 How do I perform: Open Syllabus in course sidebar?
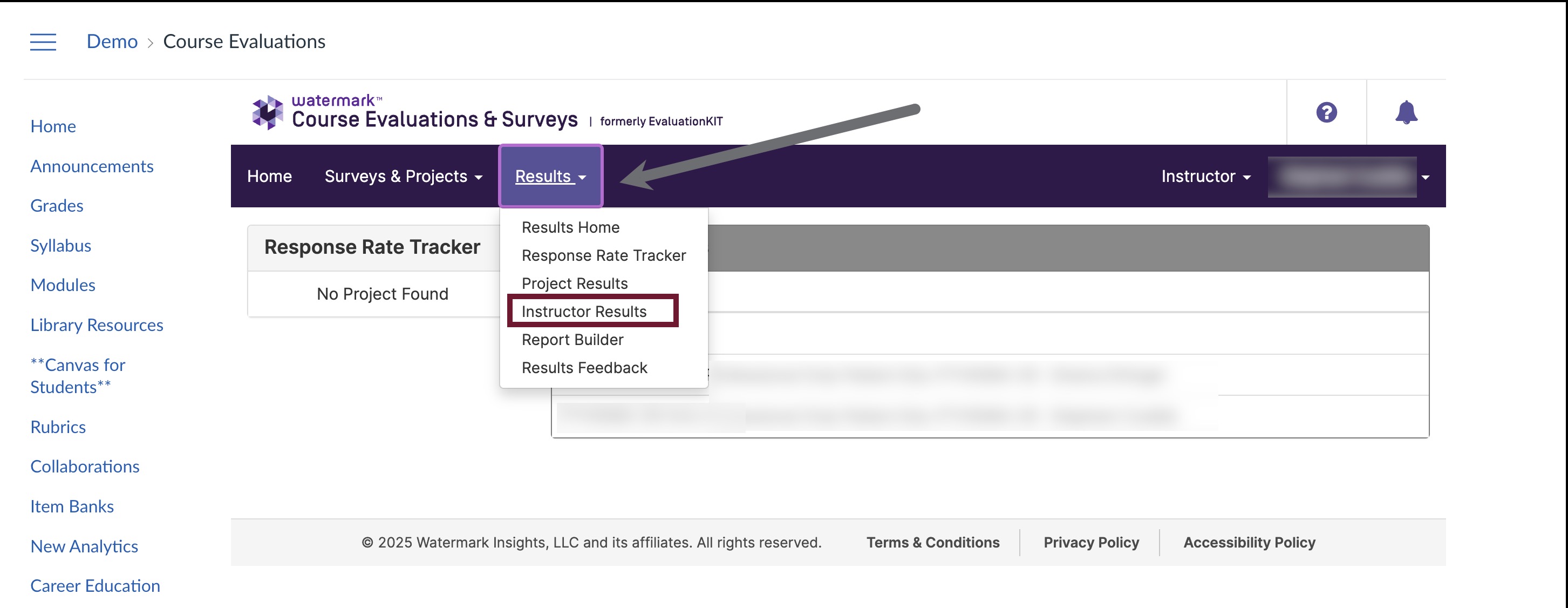point(61,246)
